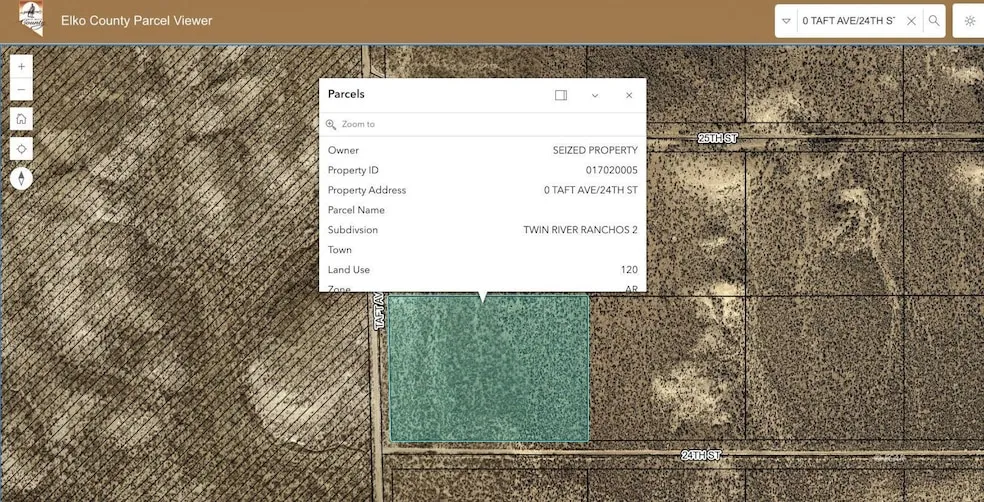Clear the search text with the X

[911, 21]
